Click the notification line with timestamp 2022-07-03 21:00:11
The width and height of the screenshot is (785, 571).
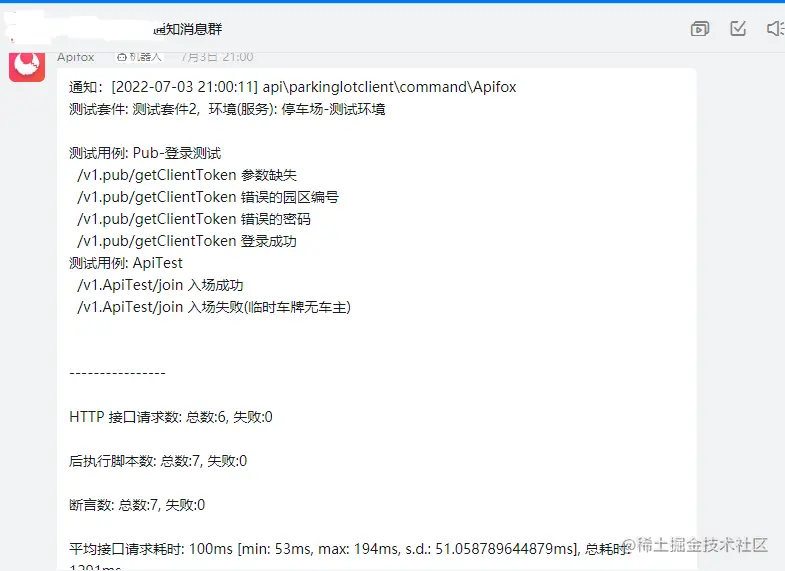(293, 87)
